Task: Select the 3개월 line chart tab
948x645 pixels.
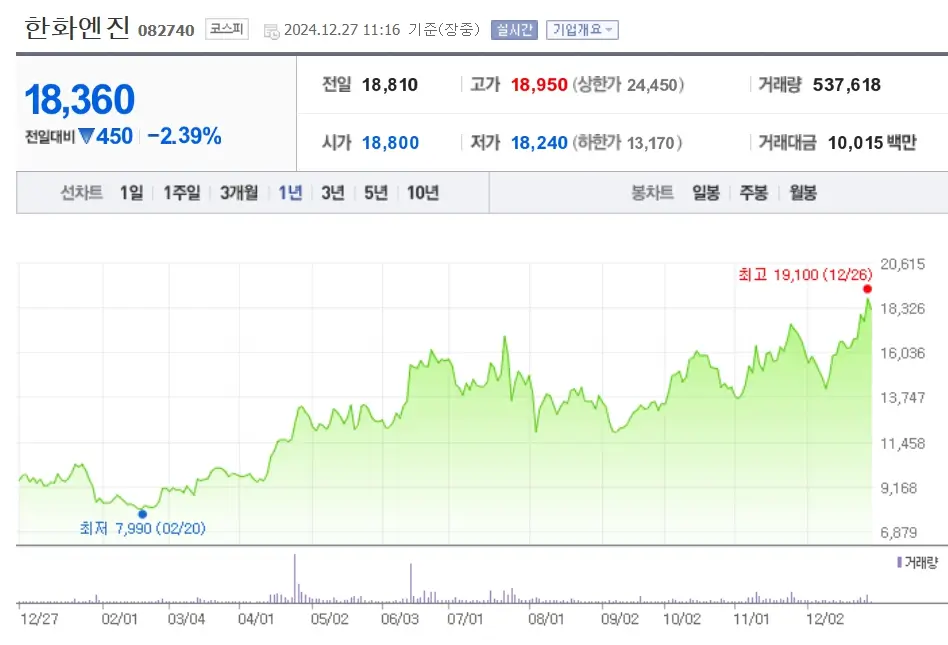Action: click(x=239, y=193)
